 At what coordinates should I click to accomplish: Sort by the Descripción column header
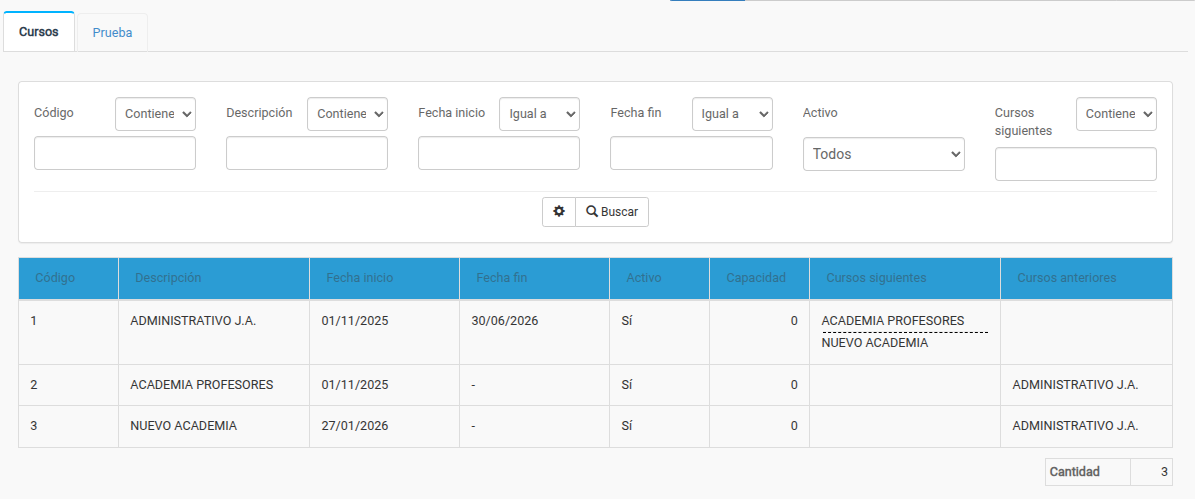coord(168,278)
